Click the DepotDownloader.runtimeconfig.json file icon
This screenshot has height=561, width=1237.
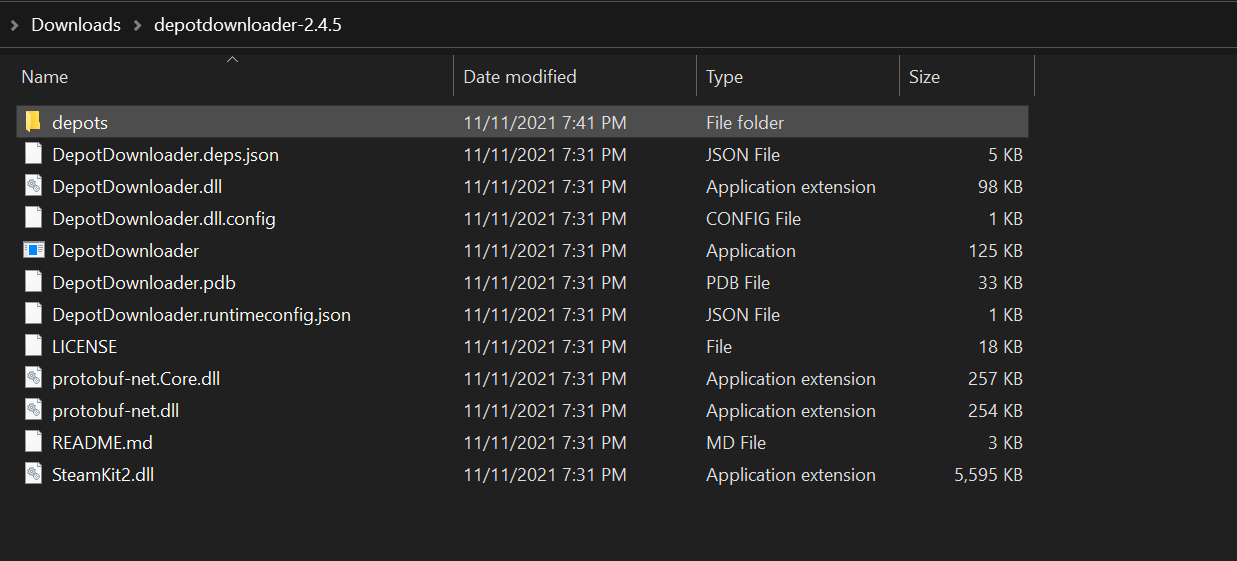click(x=33, y=314)
